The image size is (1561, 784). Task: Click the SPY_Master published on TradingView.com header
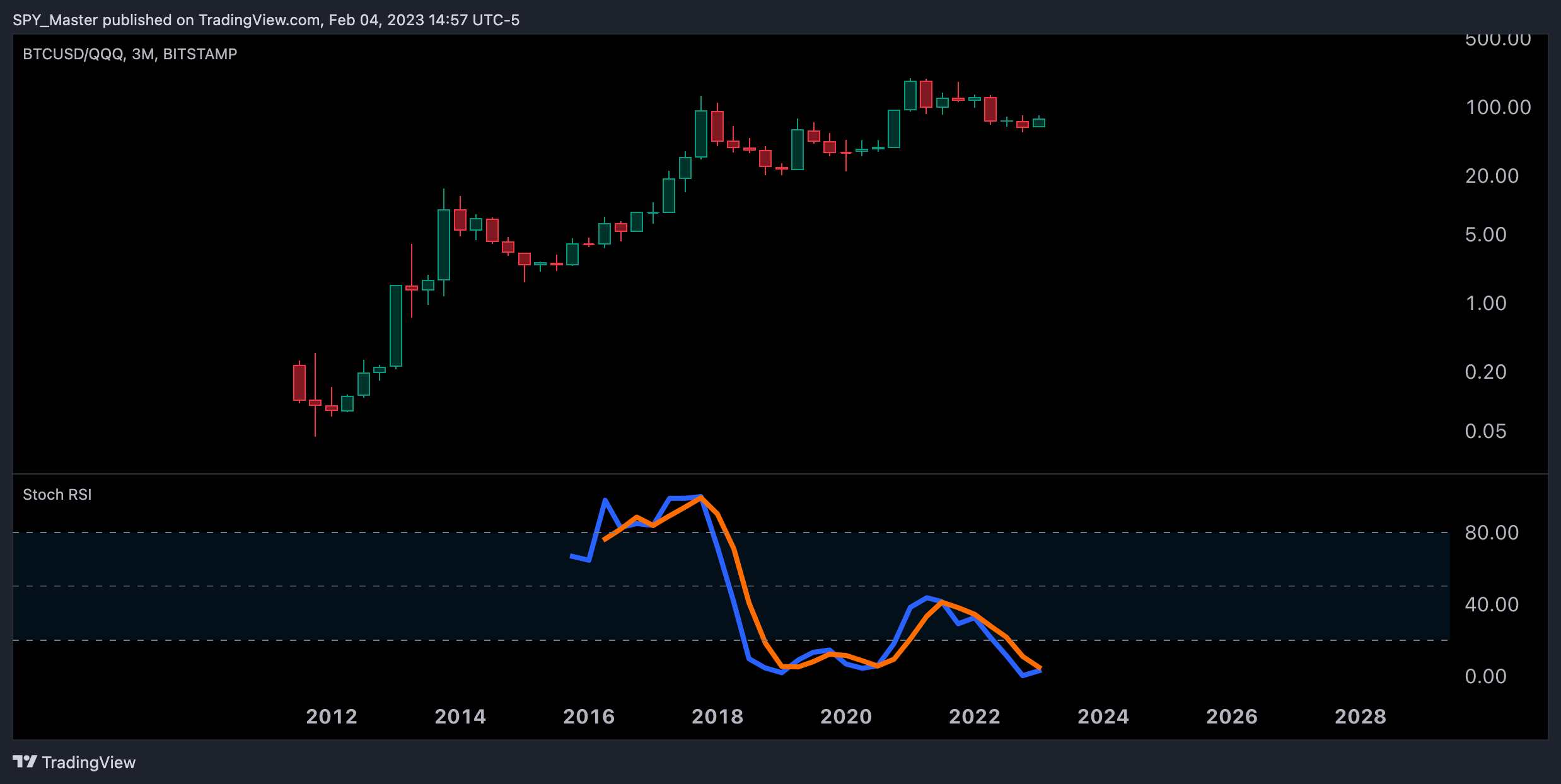(266, 20)
